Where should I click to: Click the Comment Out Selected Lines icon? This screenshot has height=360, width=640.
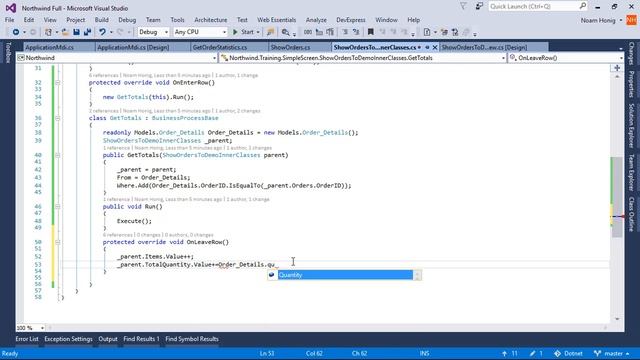tap(345, 32)
